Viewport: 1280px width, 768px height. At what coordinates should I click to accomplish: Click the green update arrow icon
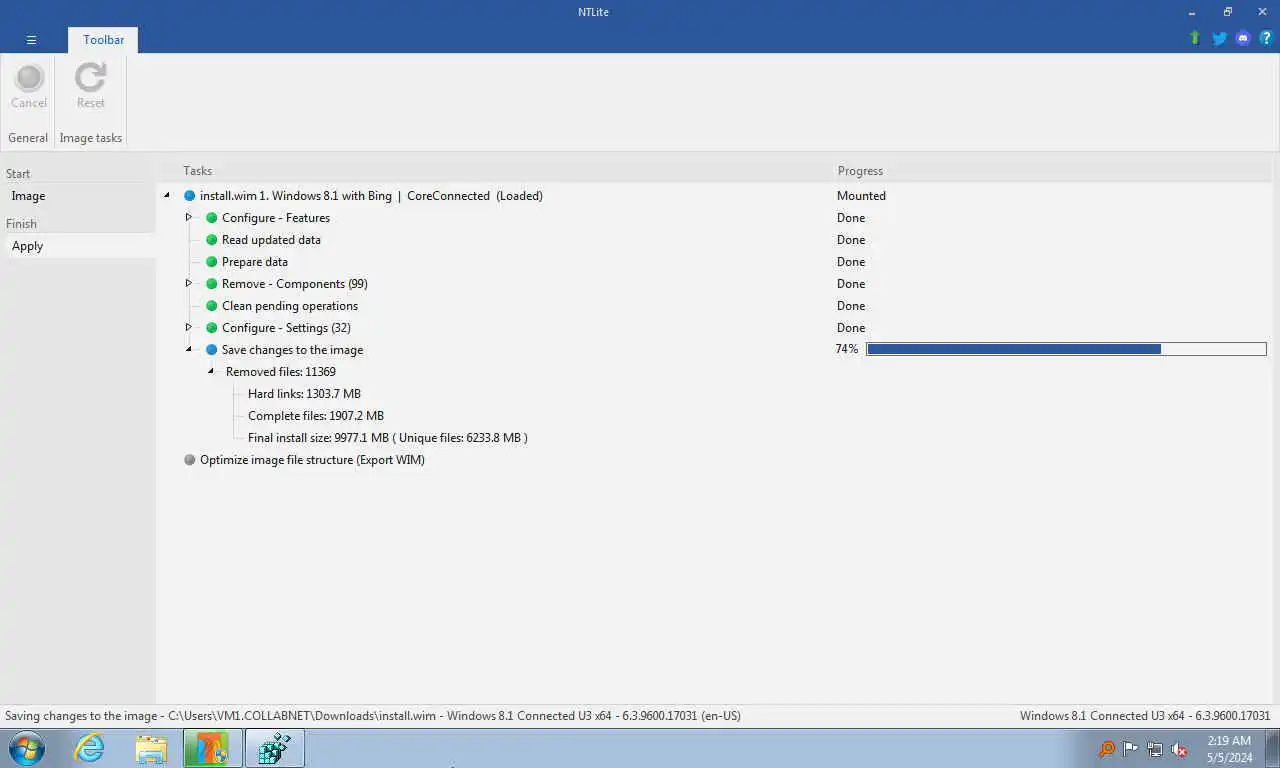pos(1194,38)
